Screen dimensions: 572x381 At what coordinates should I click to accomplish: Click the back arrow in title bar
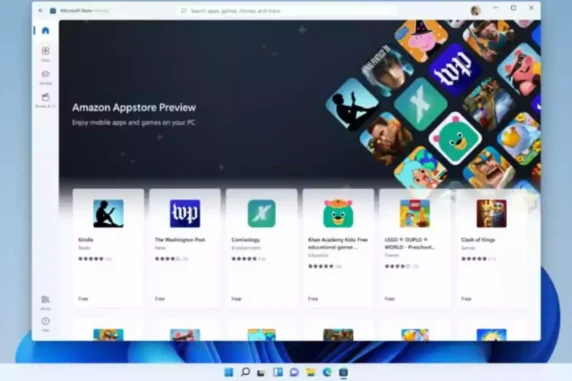tap(40, 11)
